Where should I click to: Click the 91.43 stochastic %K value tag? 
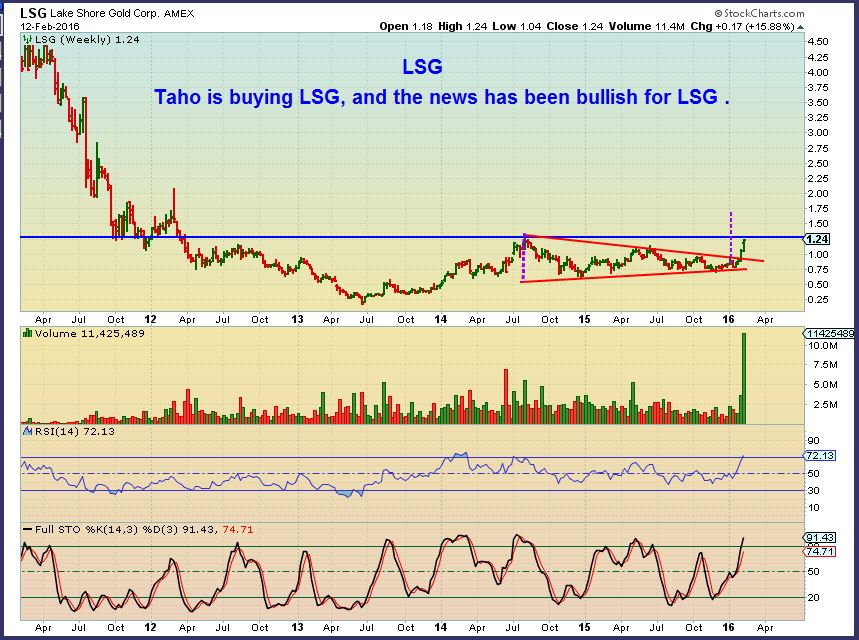[820, 538]
